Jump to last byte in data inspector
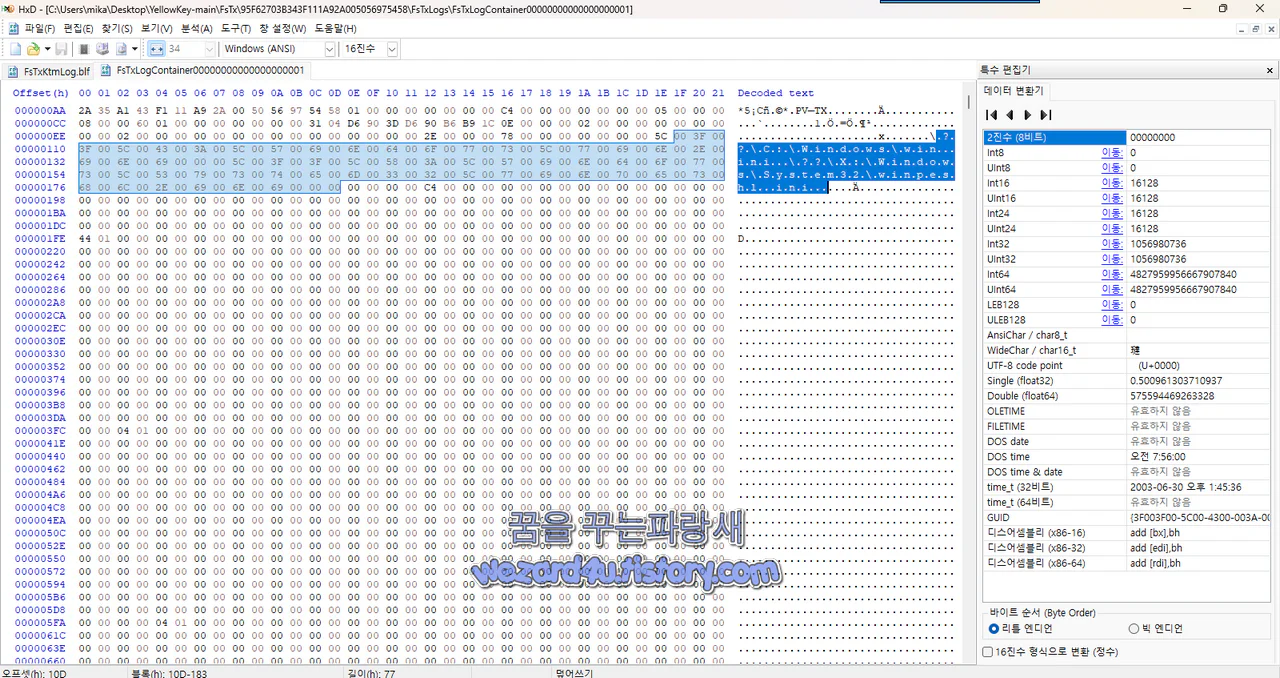The image size is (1280, 678). (1045, 115)
